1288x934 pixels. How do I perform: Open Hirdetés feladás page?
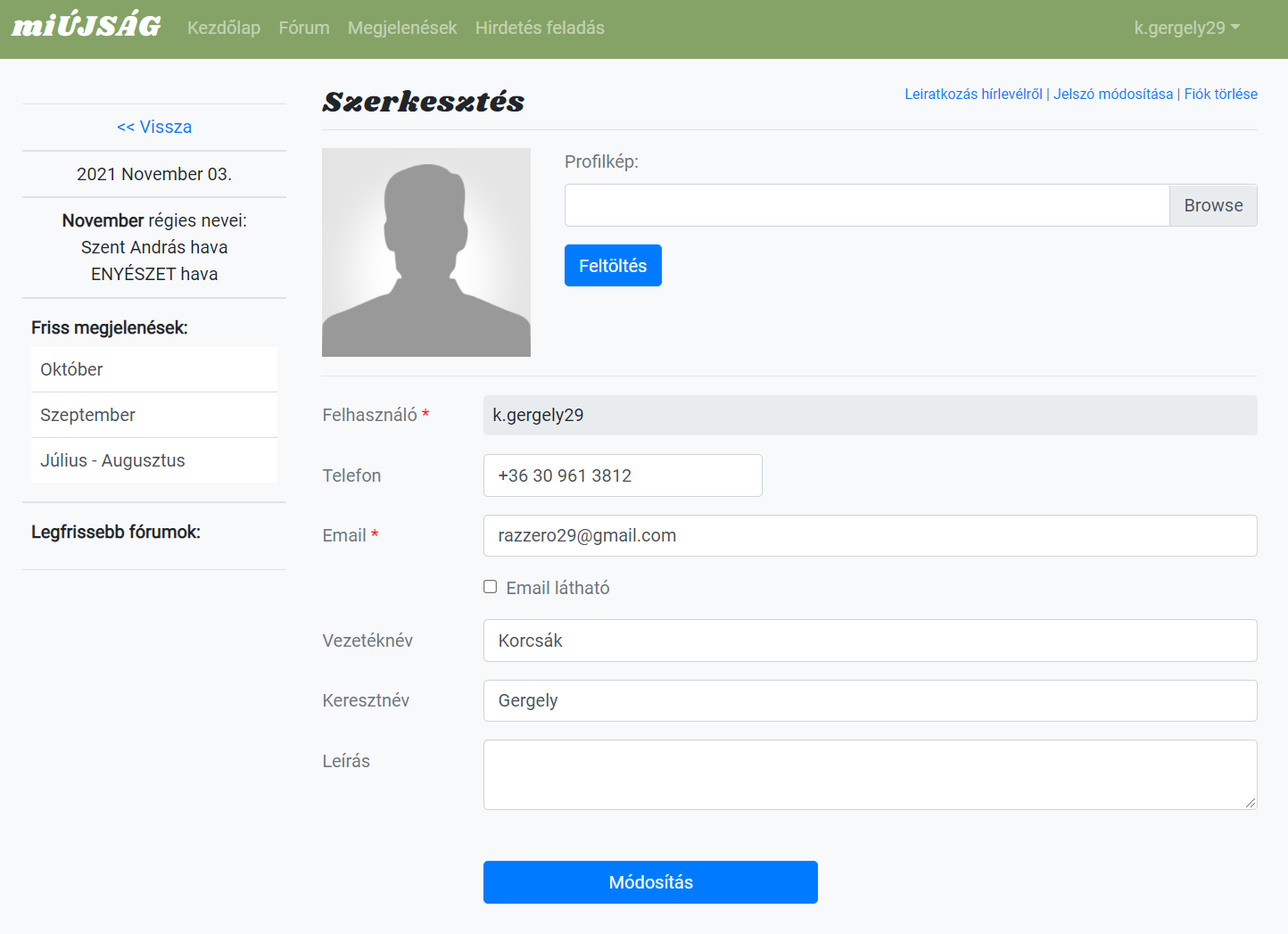(x=540, y=28)
